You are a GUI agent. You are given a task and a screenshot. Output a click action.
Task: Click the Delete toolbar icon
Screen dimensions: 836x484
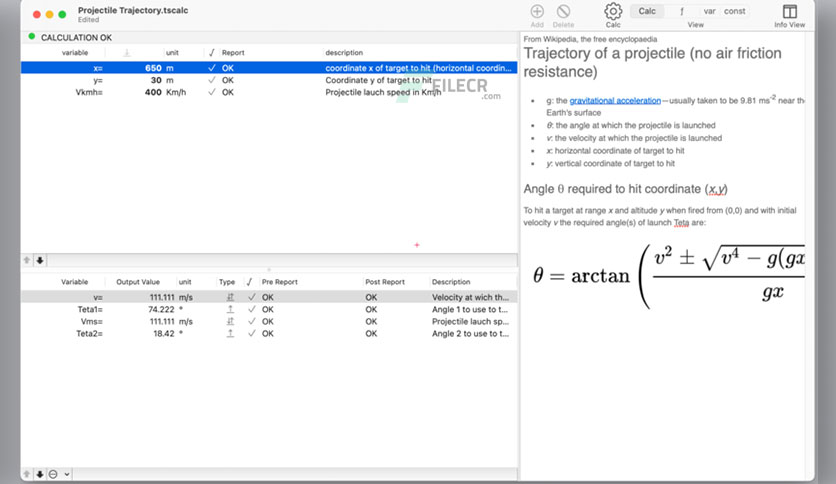click(563, 11)
